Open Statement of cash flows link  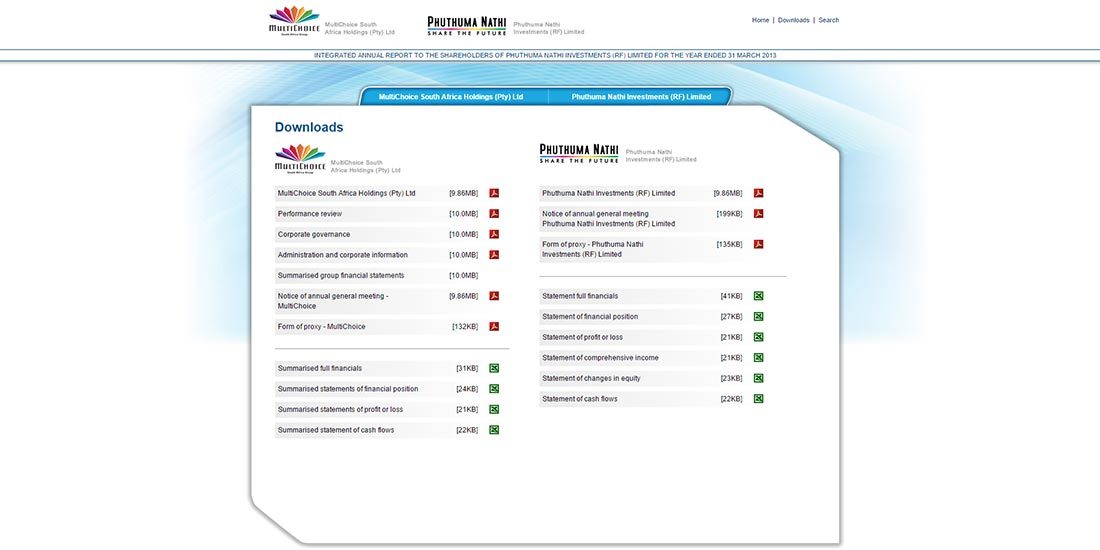[x=579, y=398]
